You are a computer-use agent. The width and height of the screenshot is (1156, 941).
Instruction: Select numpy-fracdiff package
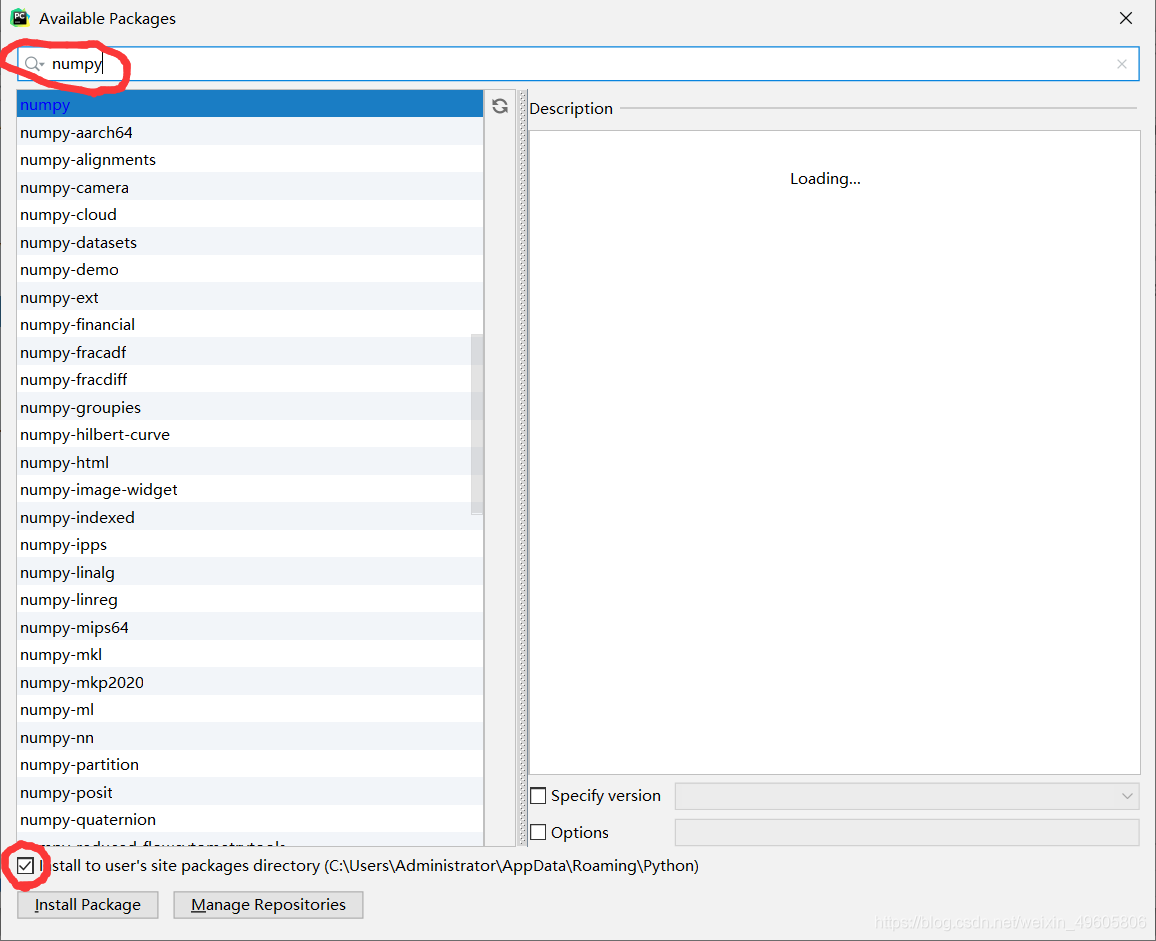250,380
